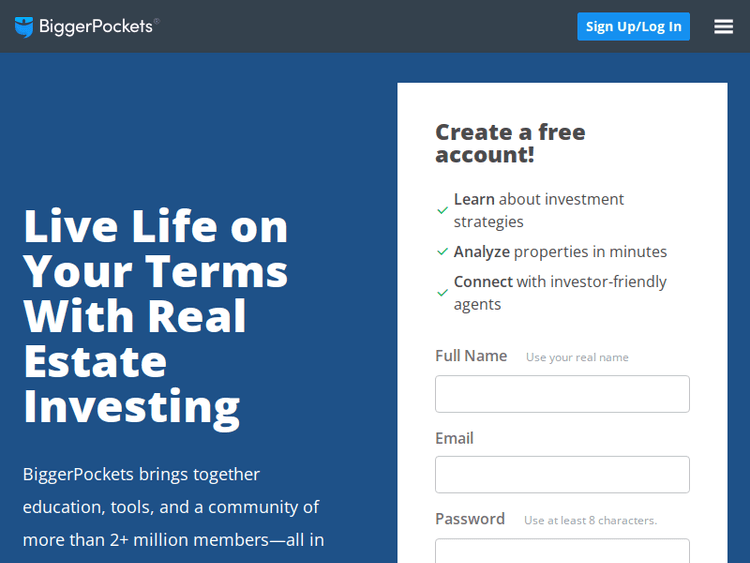The height and width of the screenshot is (563, 750).
Task: Click the "Analyze properties in minutes" text
Action: (560, 252)
